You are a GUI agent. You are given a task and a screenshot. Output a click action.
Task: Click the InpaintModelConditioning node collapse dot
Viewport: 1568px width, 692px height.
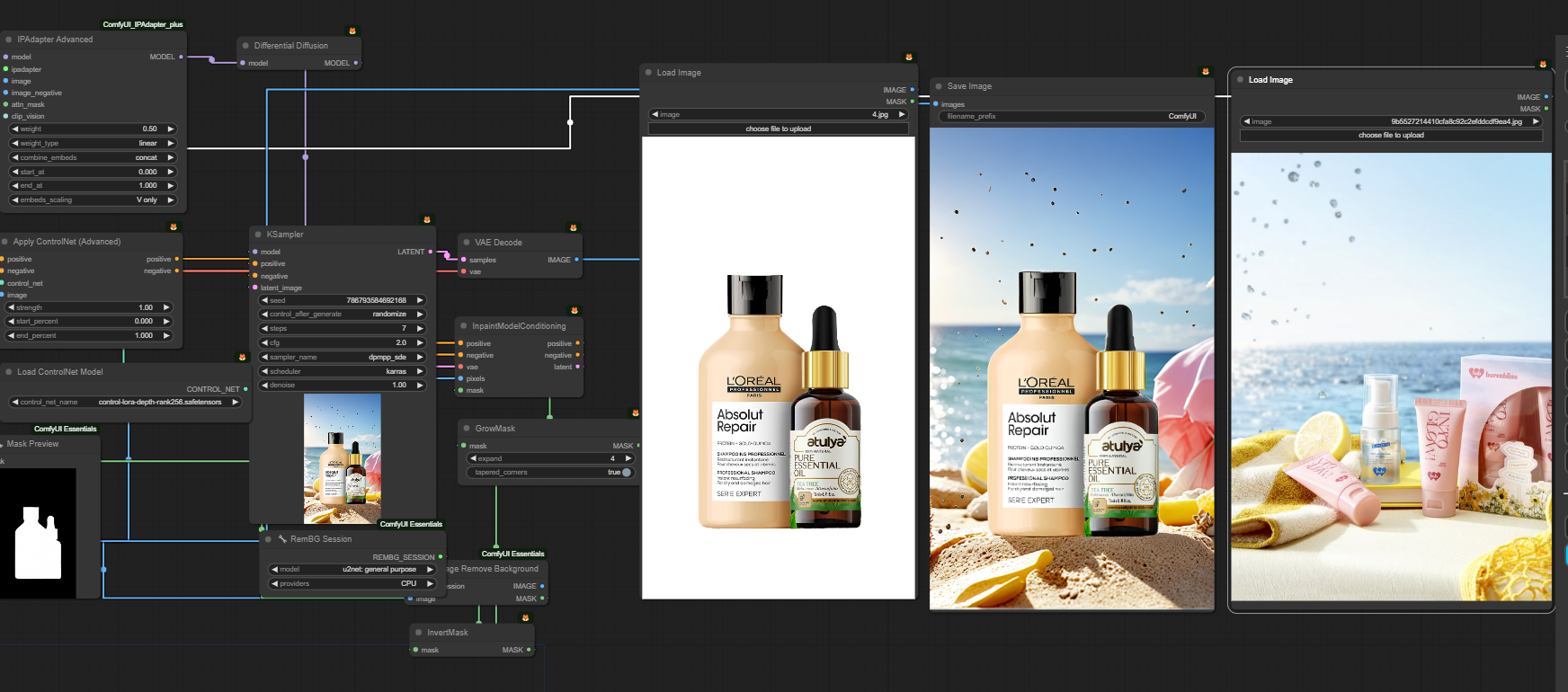coord(464,326)
